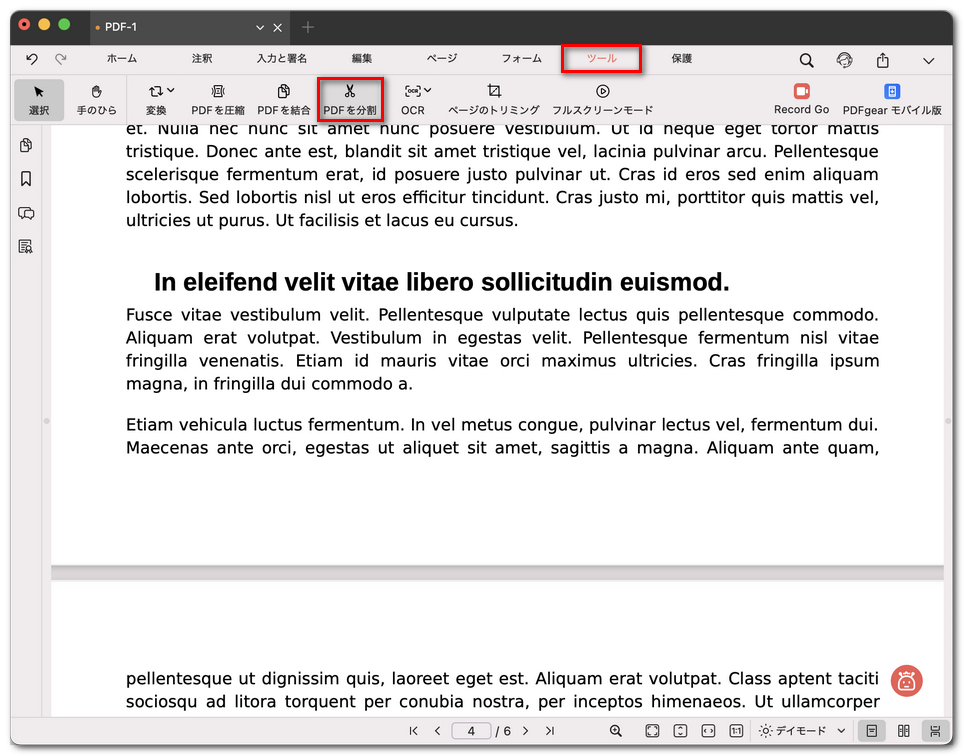This screenshot has height=756, width=964.
Task: Go to next page arrow
Action: point(526,731)
